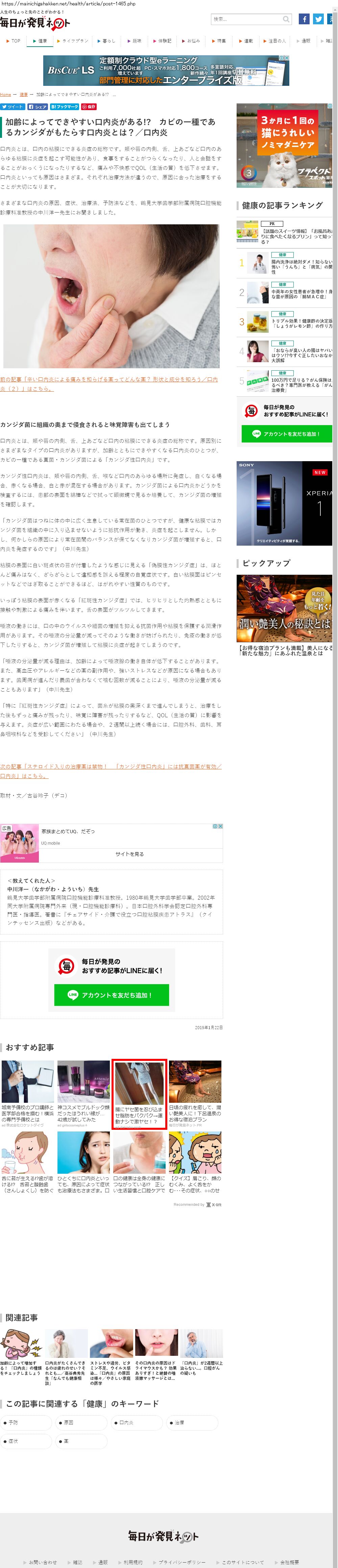Screen dimensions: 338x1568
Task: Open the 日頃の疲れを癒して recommended article
Action: pyautogui.click(x=195, y=1094)
